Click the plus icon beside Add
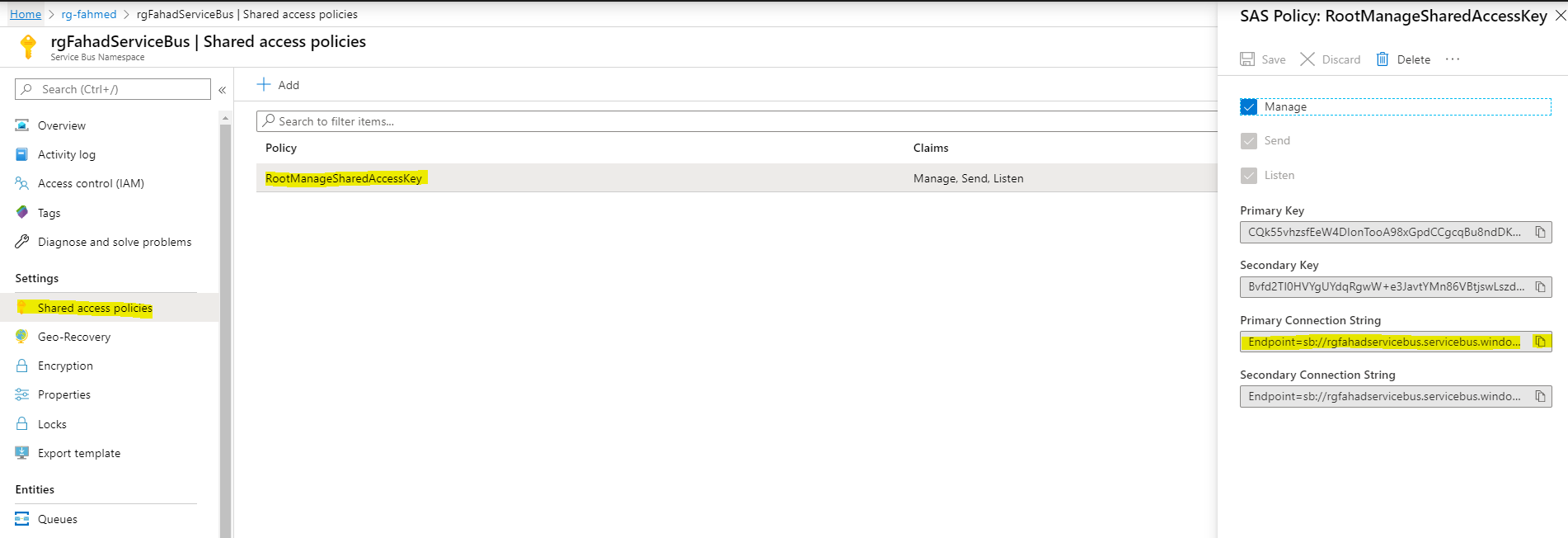This screenshot has width=1568, height=538. pos(264,84)
